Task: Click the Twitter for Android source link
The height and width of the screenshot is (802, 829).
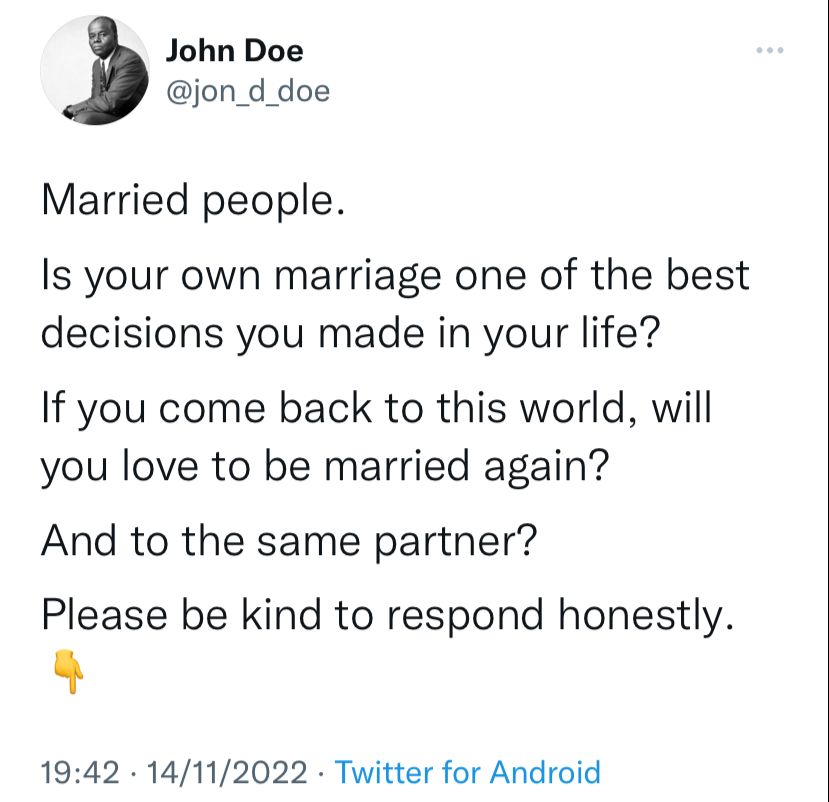Action: click(468, 772)
